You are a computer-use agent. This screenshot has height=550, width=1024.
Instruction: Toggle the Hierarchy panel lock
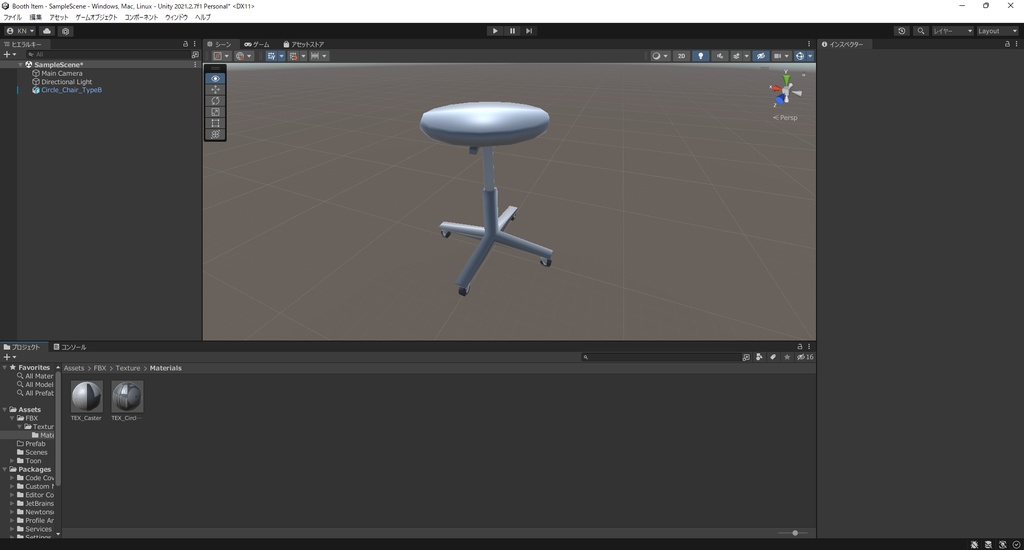pyautogui.click(x=185, y=44)
